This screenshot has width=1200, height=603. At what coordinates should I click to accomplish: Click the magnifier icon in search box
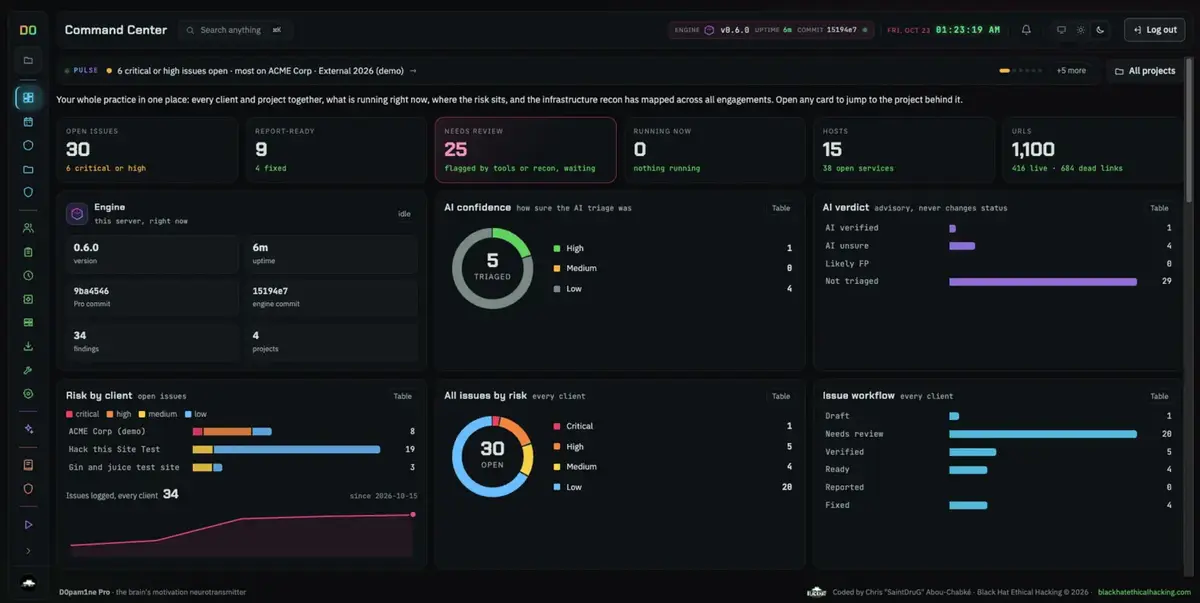(x=190, y=30)
